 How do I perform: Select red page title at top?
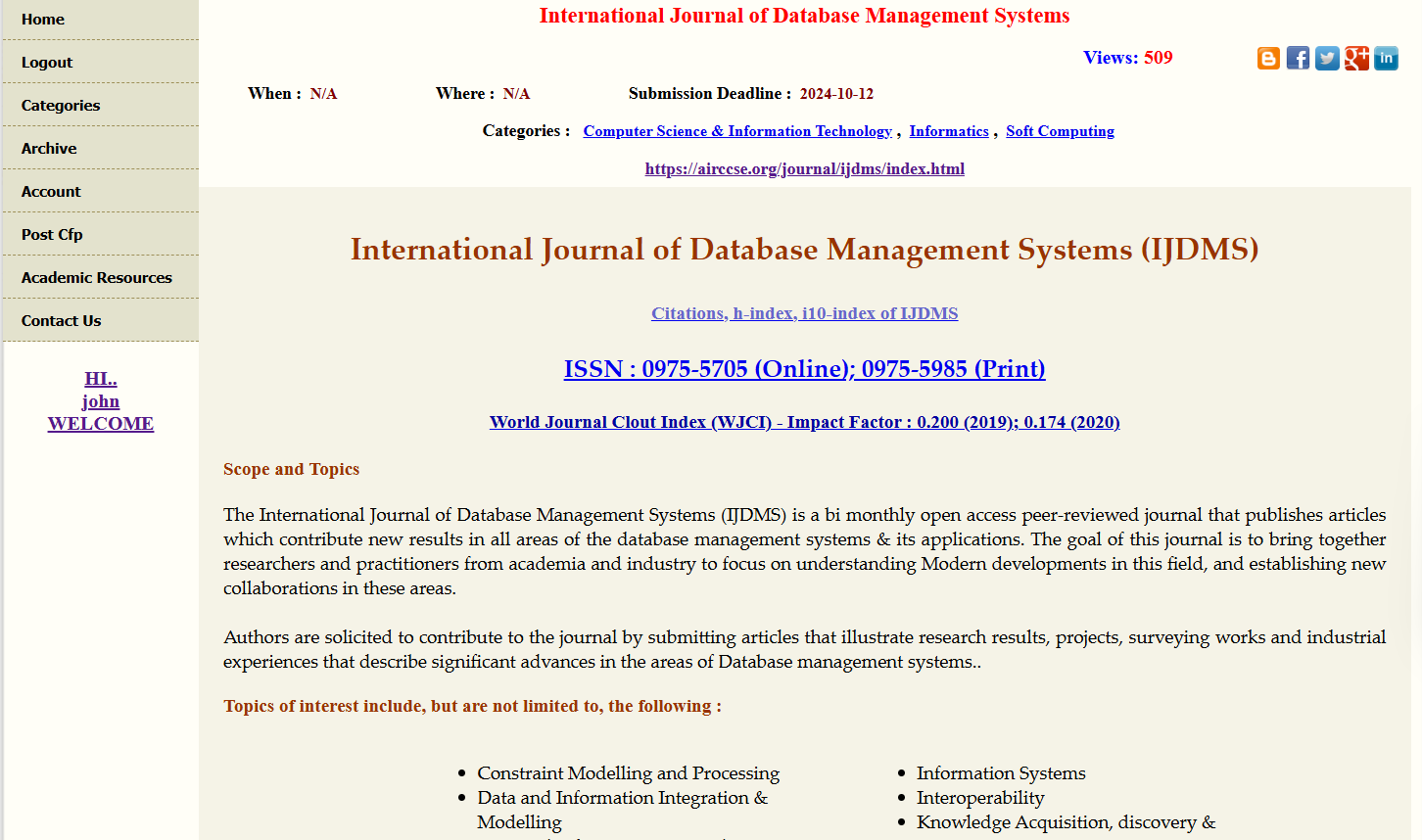805,16
